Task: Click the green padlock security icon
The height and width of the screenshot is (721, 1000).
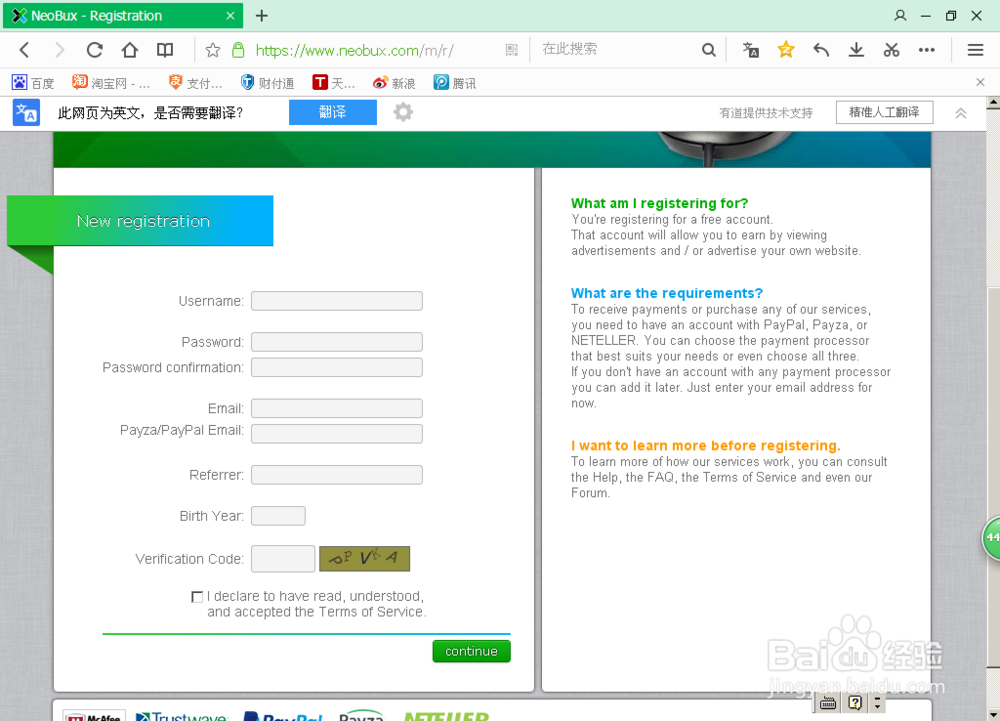Action: click(238, 50)
